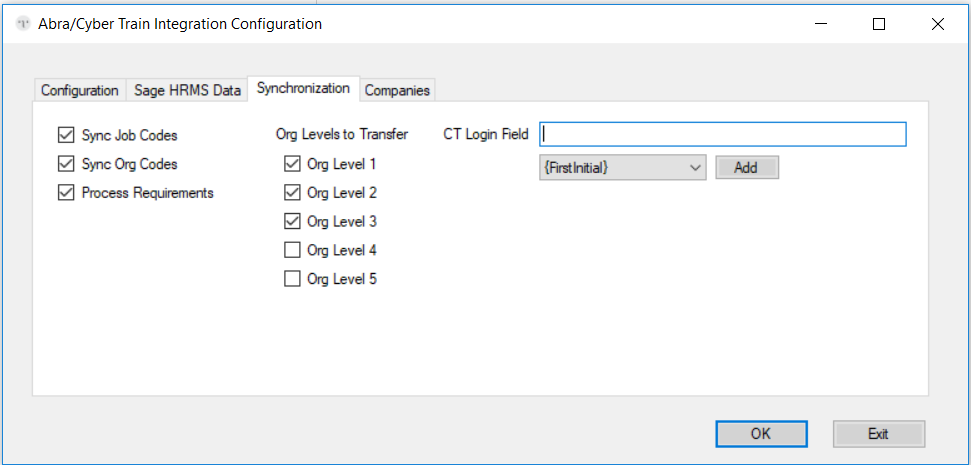This screenshot has height=465, width=971.
Task: Enable Org Level 4 checkbox
Action: point(292,250)
